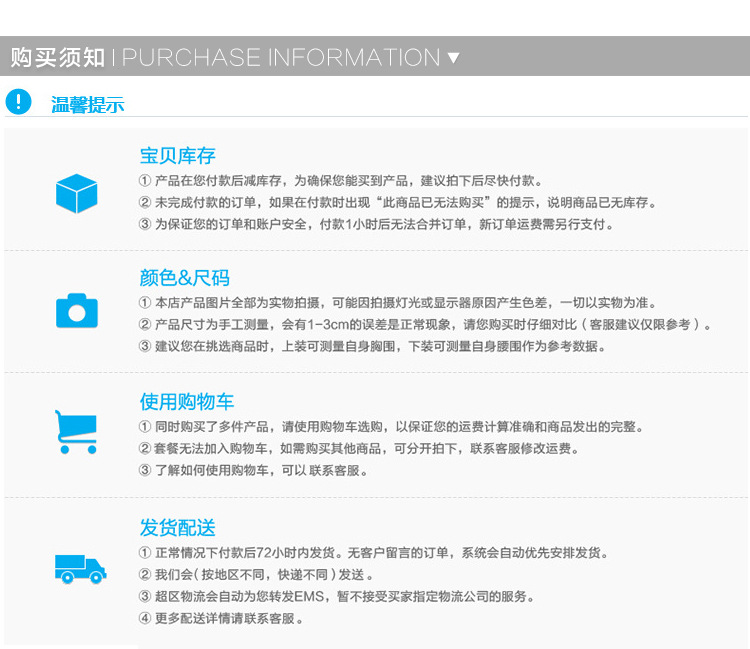Image resolution: width=750 pixels, height=649 pixels.
Task: Click the 发货配送 section heading
Action: 177,527
